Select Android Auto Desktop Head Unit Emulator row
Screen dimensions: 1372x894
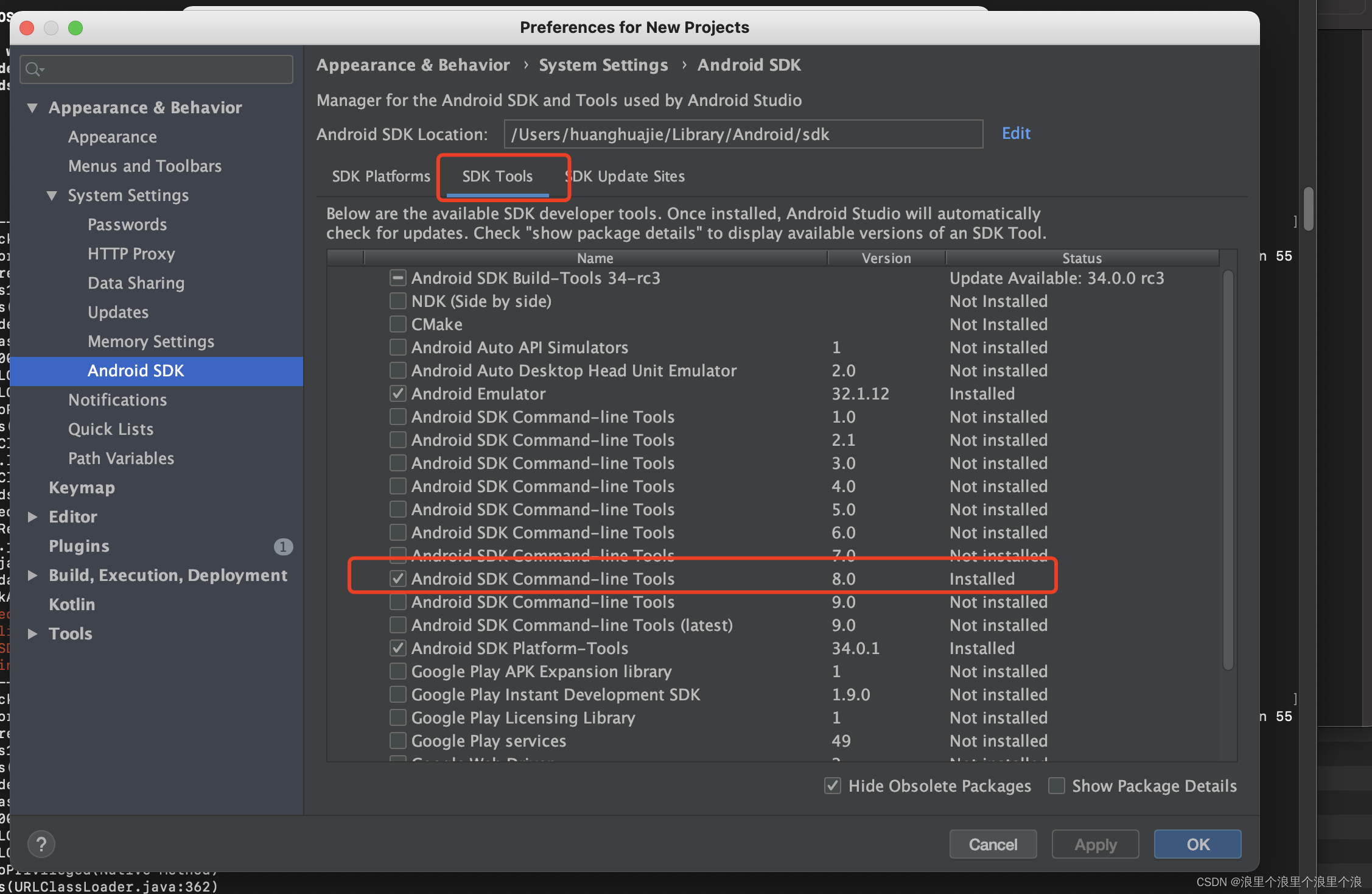[773, 371]
